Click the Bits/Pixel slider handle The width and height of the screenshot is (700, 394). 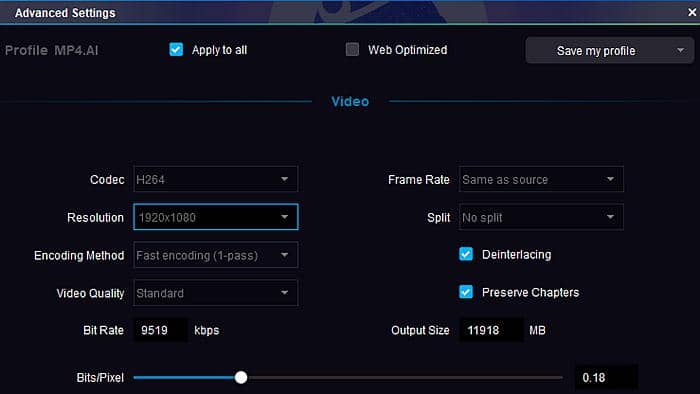click(x=241, y=377)
